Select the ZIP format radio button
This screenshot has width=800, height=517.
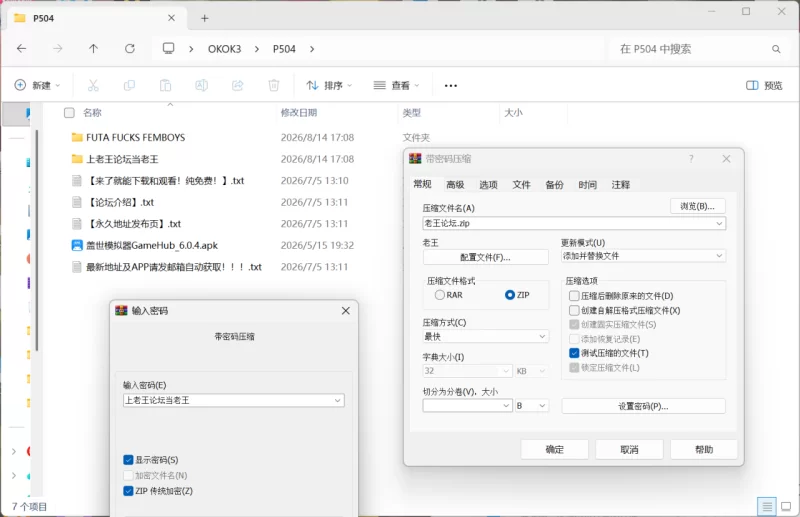(510, 295)
